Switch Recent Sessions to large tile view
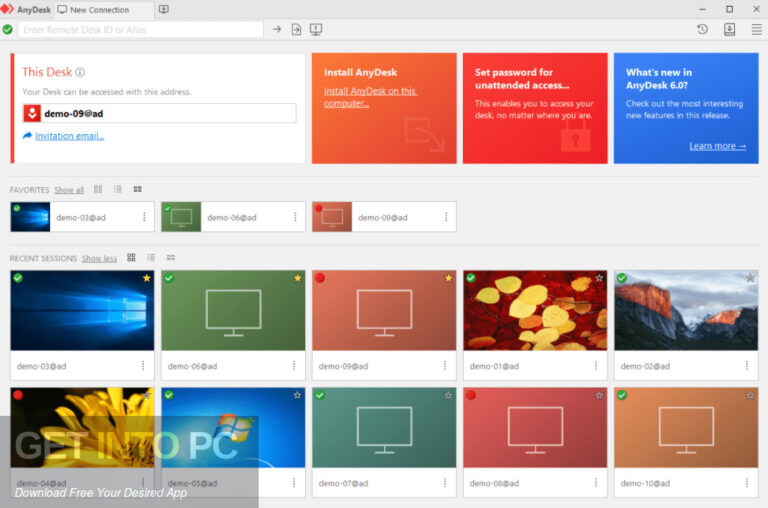 click(x=131, y=258)
